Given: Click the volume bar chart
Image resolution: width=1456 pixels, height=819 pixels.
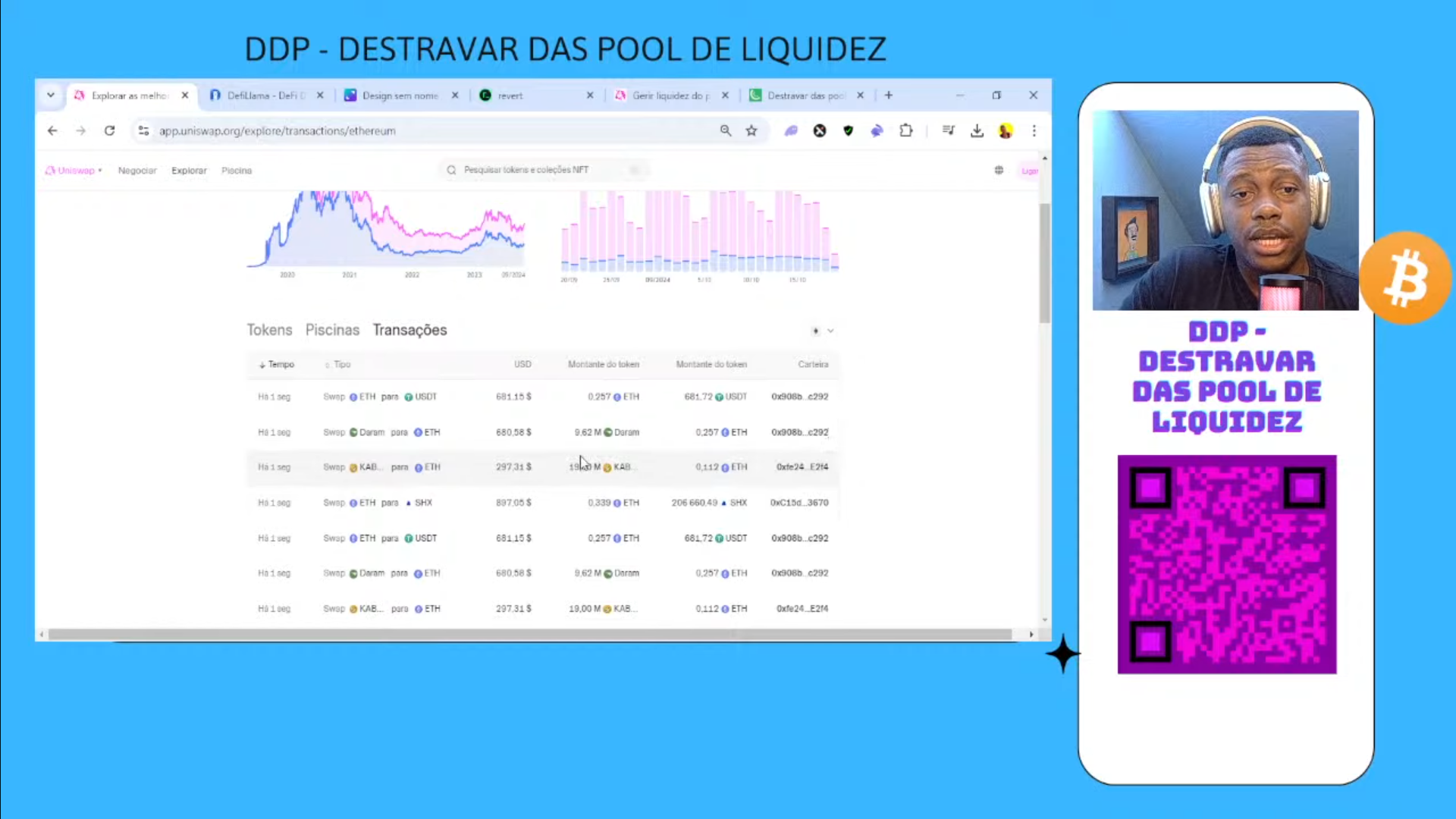Looking at the screenshot, I should [699, 231].
